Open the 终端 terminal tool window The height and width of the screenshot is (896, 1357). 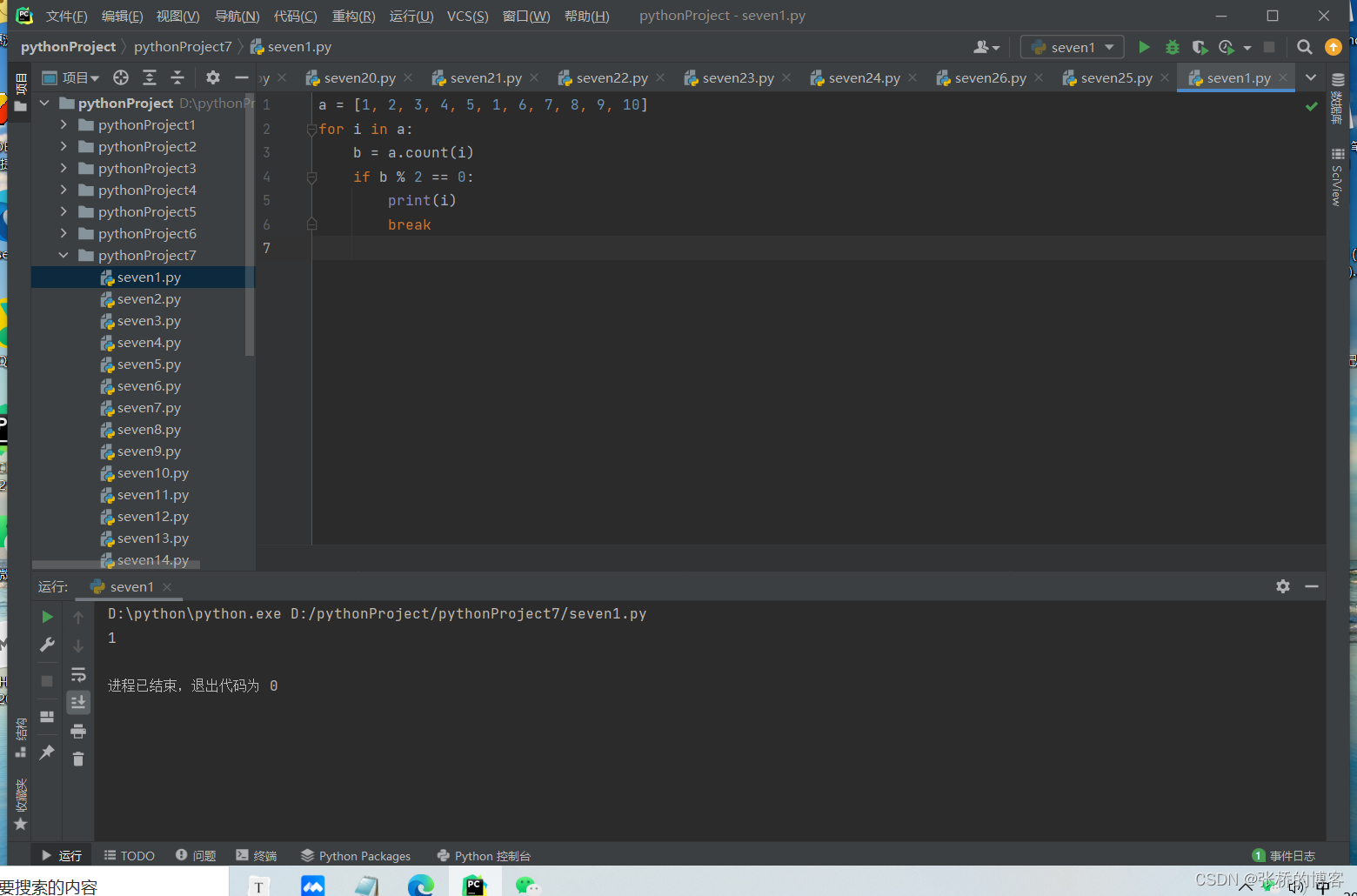coord(257,856)
